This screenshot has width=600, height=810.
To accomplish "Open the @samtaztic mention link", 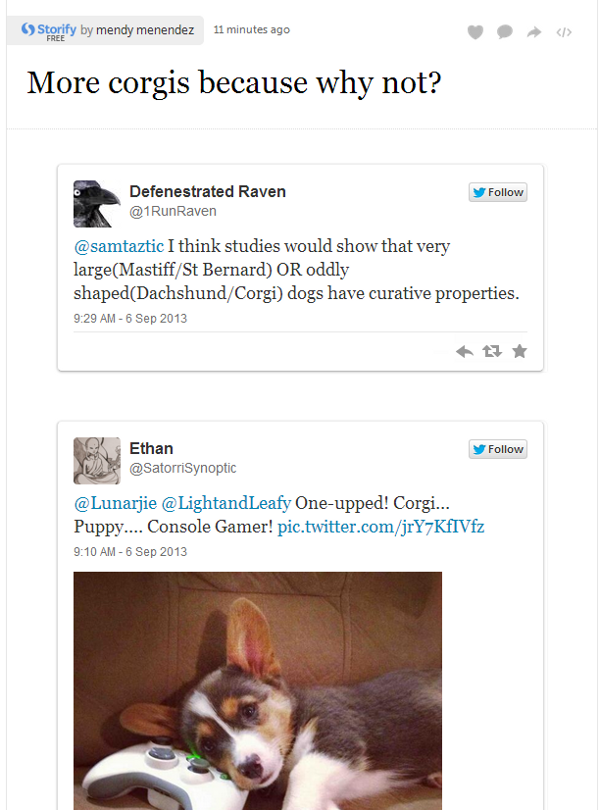I will pyautogui.click(x=119, y=246).
